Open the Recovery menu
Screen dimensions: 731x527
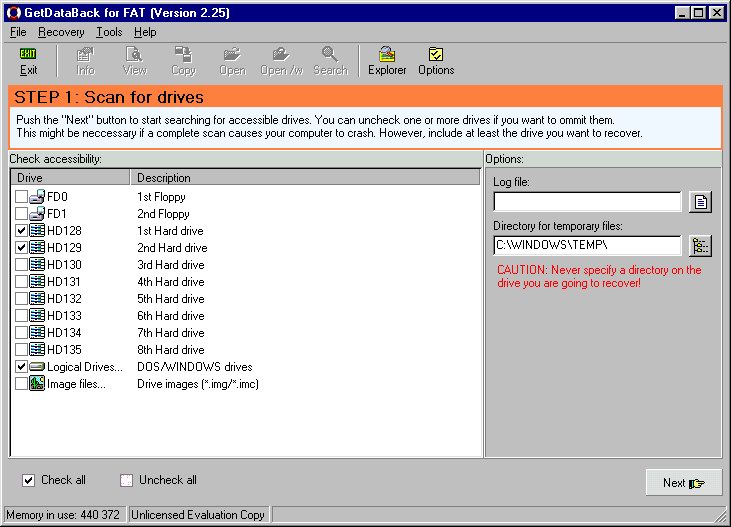click(61, 32)
